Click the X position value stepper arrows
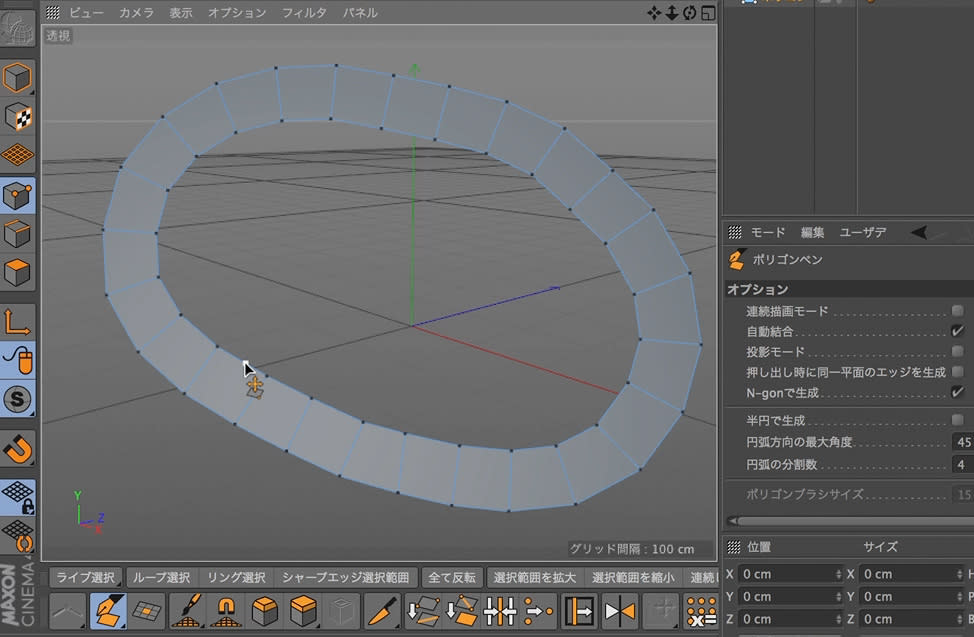The height and width of the screenshot is (637, 974). (x=838, y=574)
